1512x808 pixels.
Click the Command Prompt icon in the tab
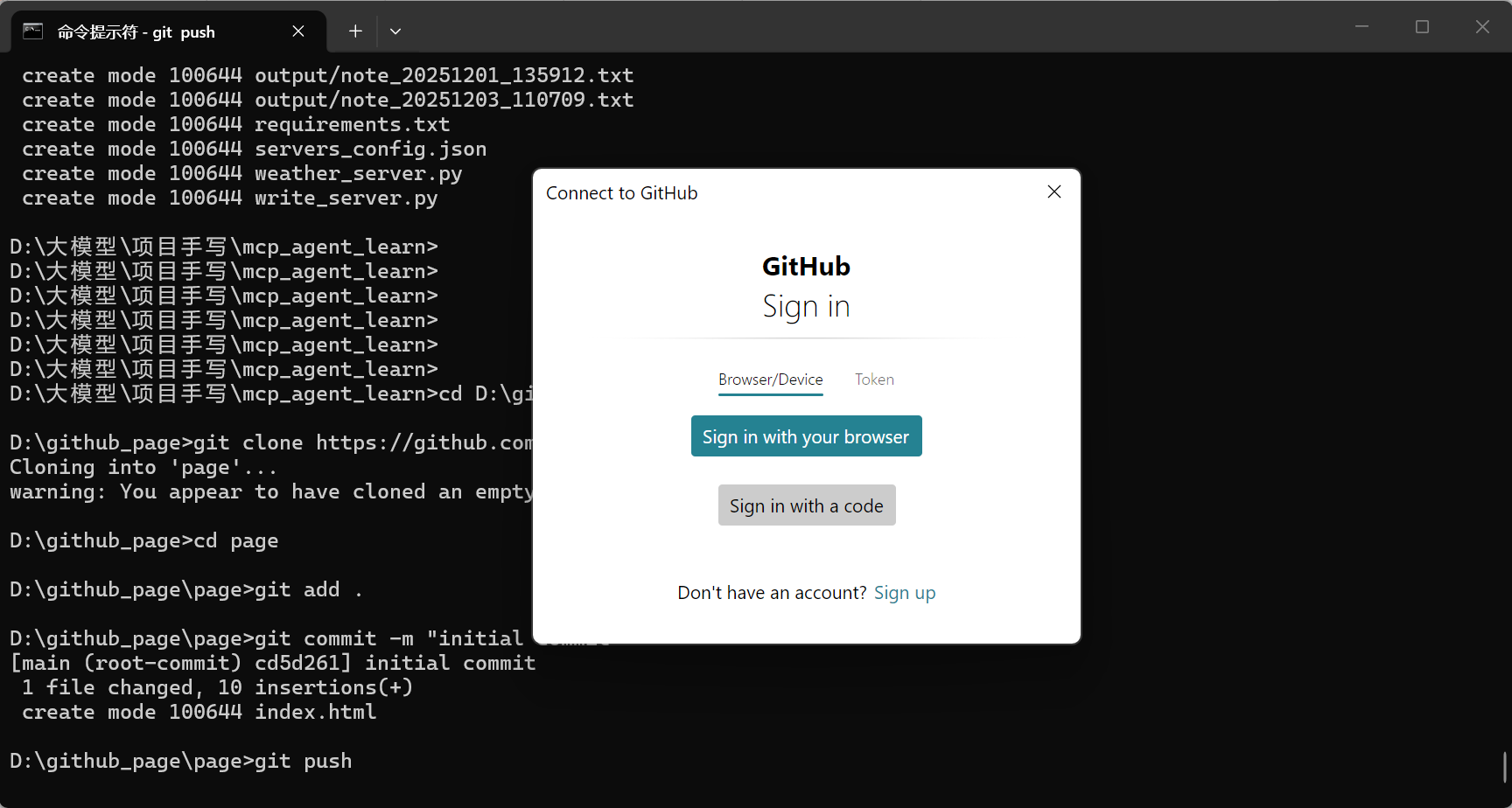32,31
